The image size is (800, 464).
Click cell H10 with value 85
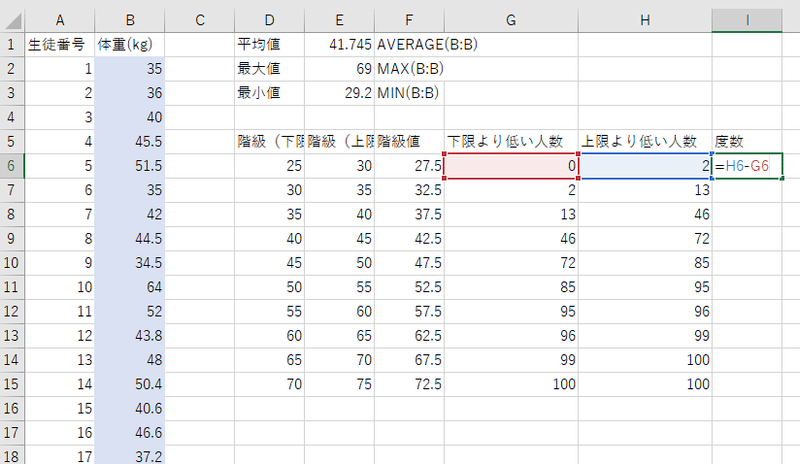point(645,263)
